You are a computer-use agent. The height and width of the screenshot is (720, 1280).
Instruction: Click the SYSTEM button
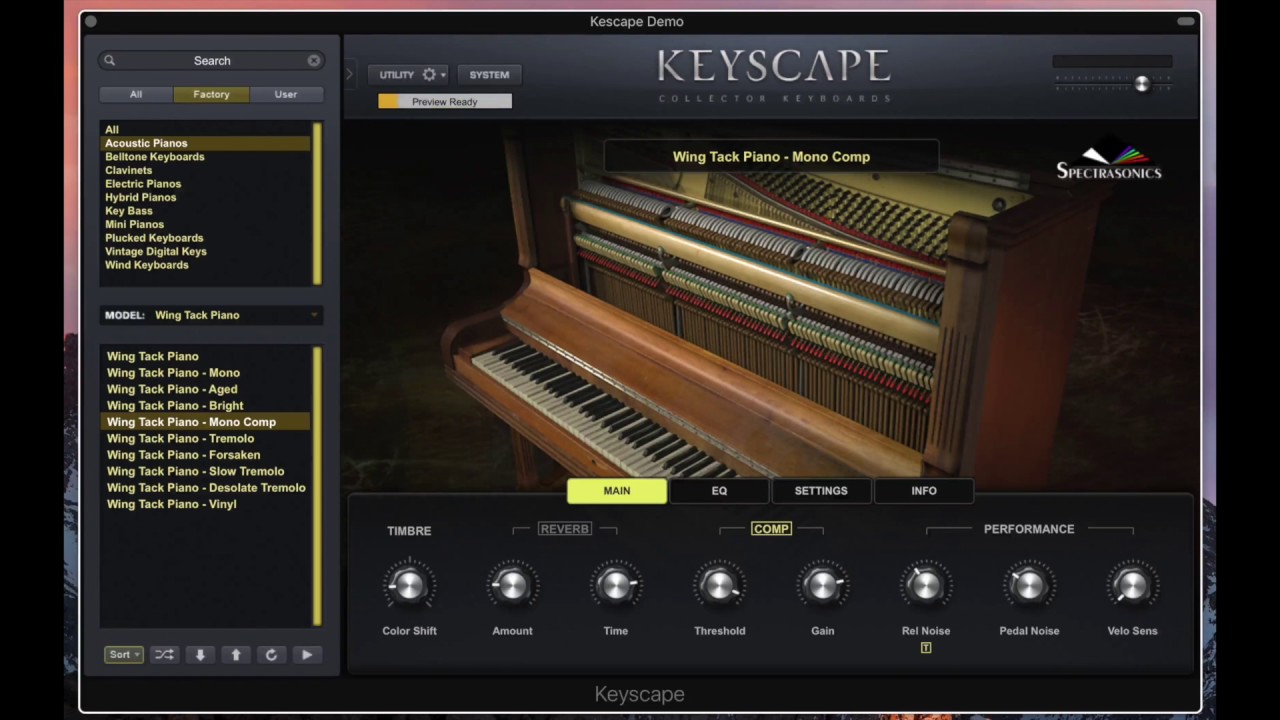tap(489, 75)
